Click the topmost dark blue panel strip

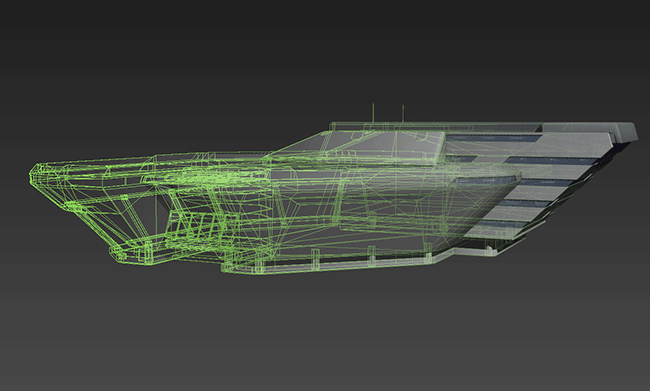click(493, 137)
